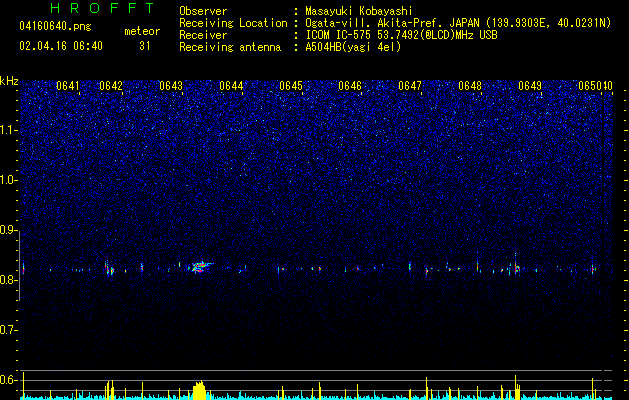This screenshot has width=629, height=400.
Task: Click the 0.9 kHz axis label
Action: click(x=9, y=230)
